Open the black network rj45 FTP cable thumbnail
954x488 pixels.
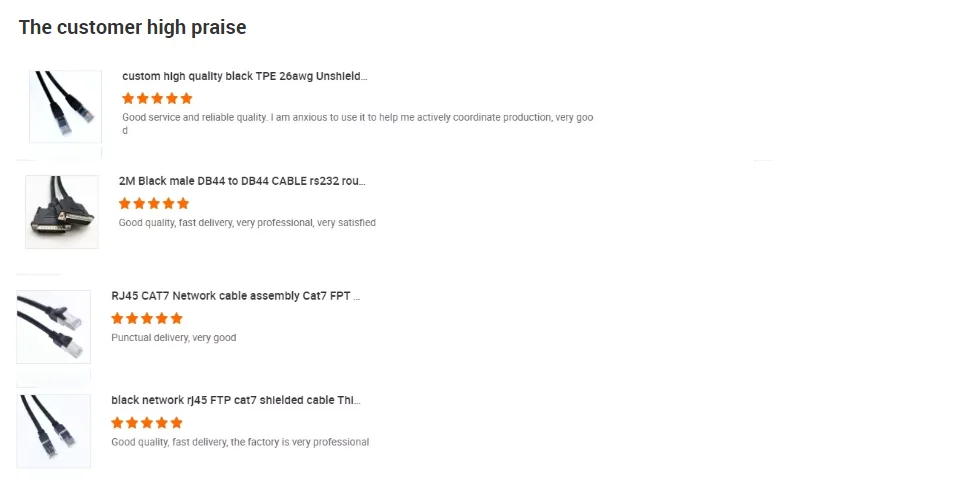pos(54,431)
